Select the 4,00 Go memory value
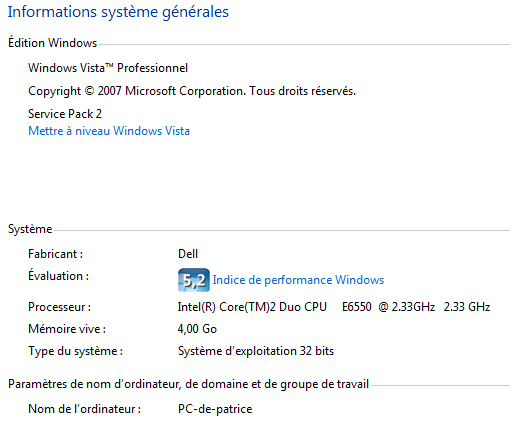510x425 pixels. click(197, 329)
